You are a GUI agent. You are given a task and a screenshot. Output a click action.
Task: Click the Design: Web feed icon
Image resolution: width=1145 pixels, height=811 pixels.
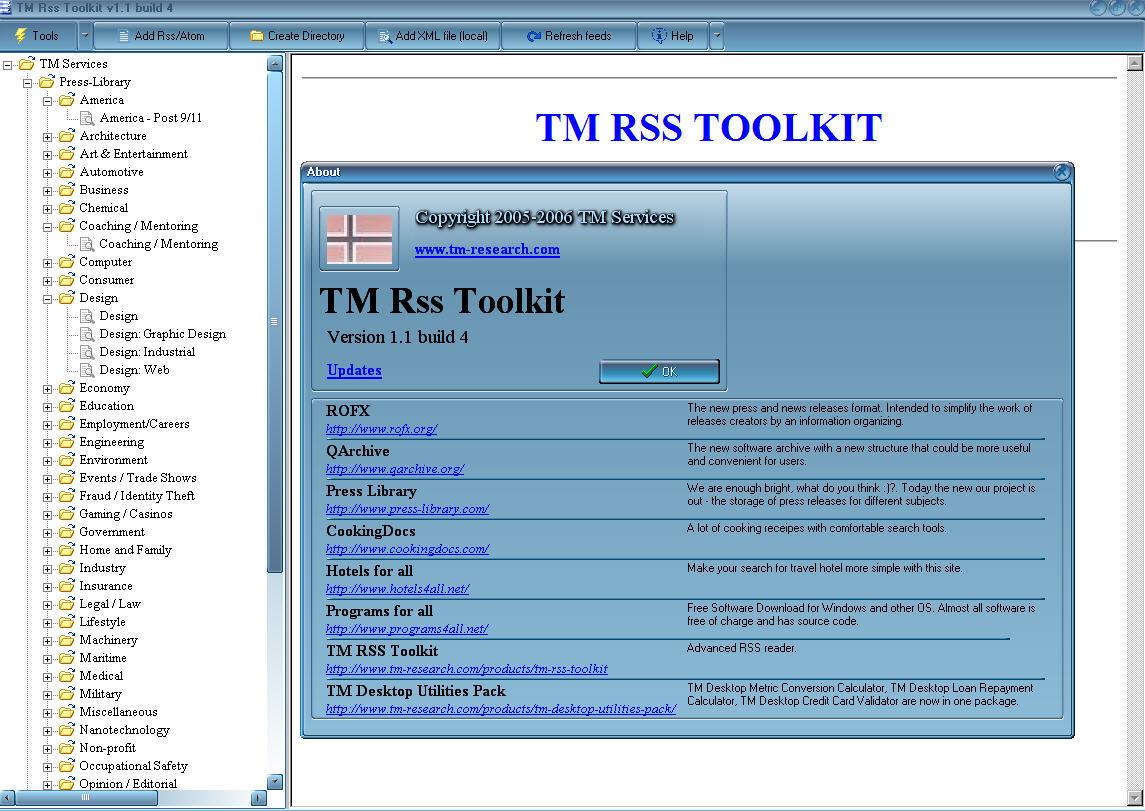point(87,370)
